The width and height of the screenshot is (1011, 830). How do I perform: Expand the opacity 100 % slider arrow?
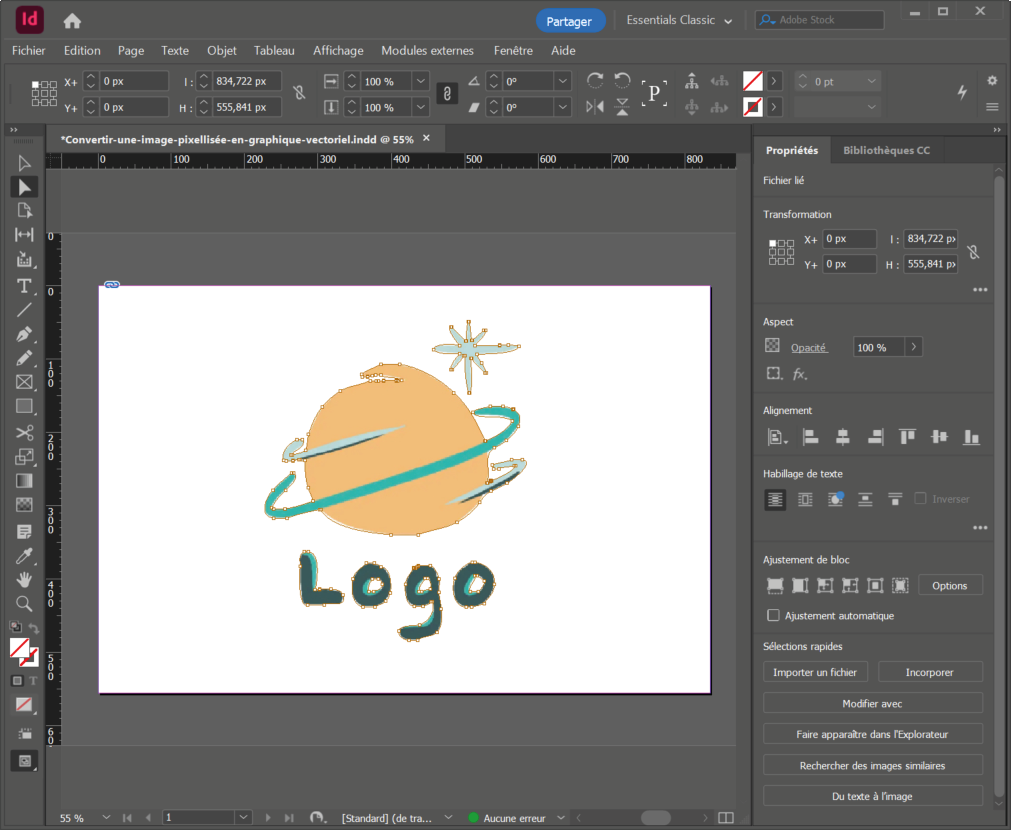click(x=913, y=347)
